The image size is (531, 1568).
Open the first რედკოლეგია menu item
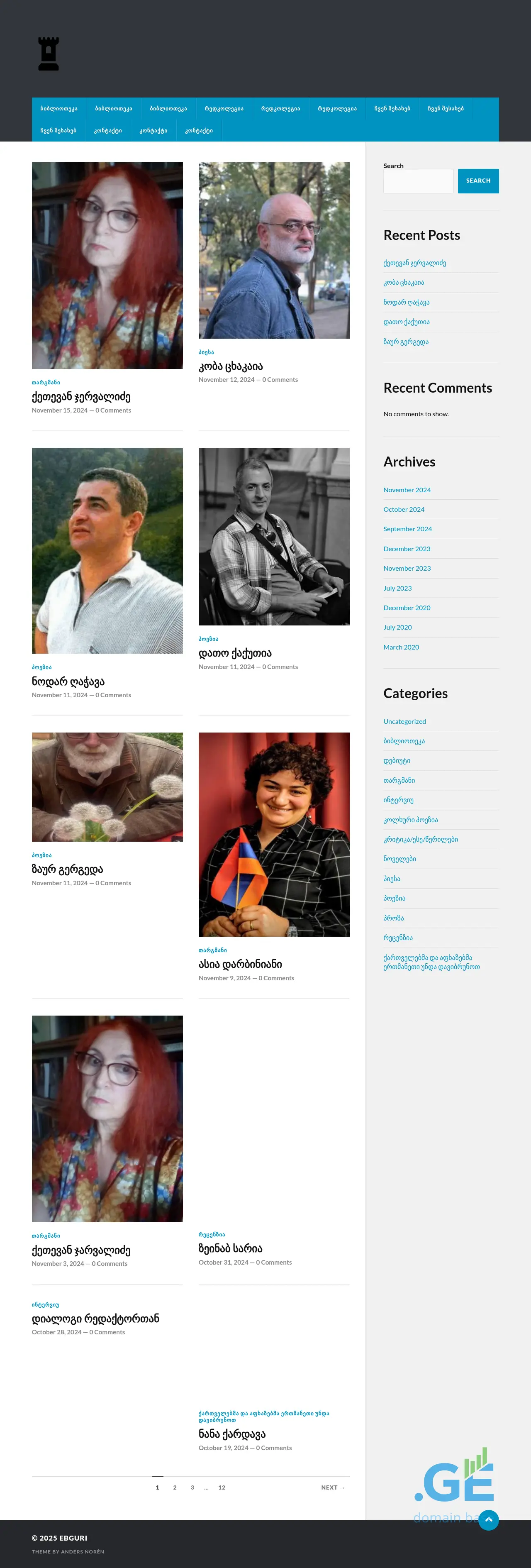pos(224,108)
